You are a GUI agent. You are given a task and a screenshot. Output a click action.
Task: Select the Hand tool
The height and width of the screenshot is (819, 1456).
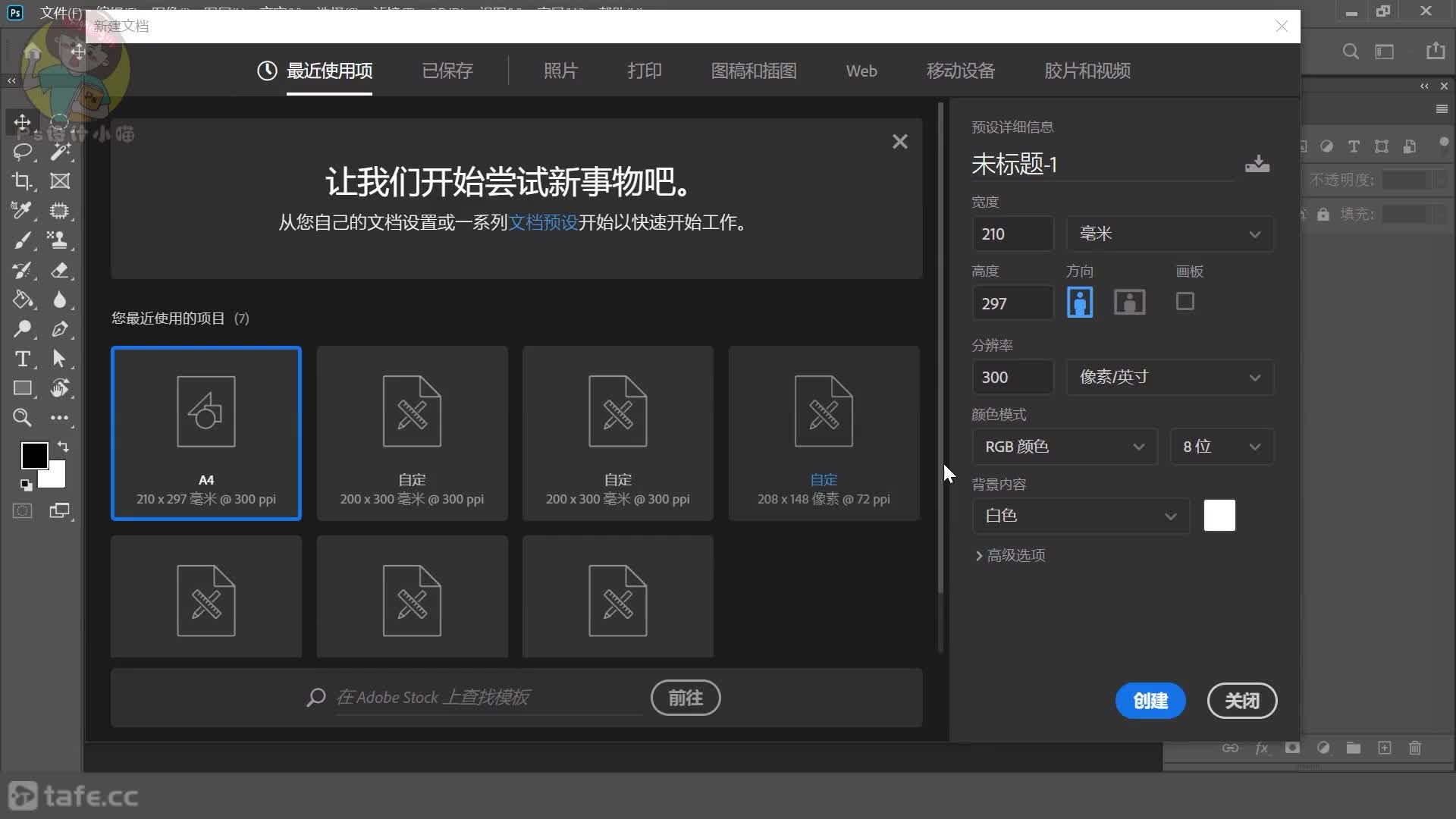coord(60,388)
